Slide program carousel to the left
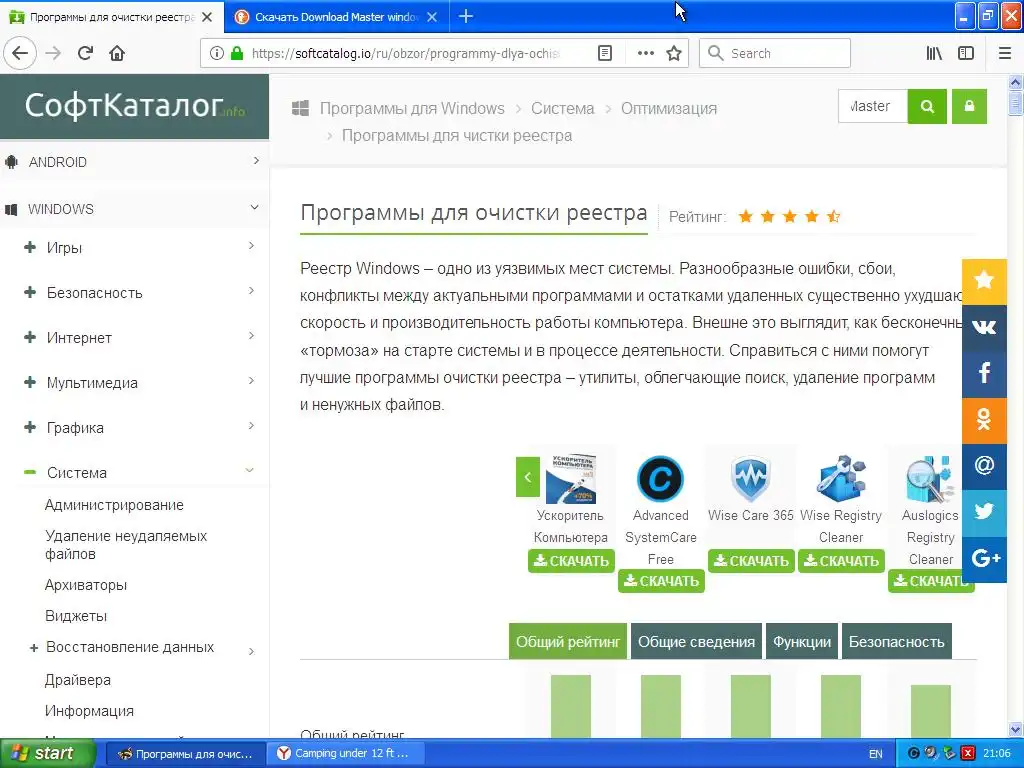Image resolution: width=1024 pixels, height=768 pixels. (x=528, y=477)
